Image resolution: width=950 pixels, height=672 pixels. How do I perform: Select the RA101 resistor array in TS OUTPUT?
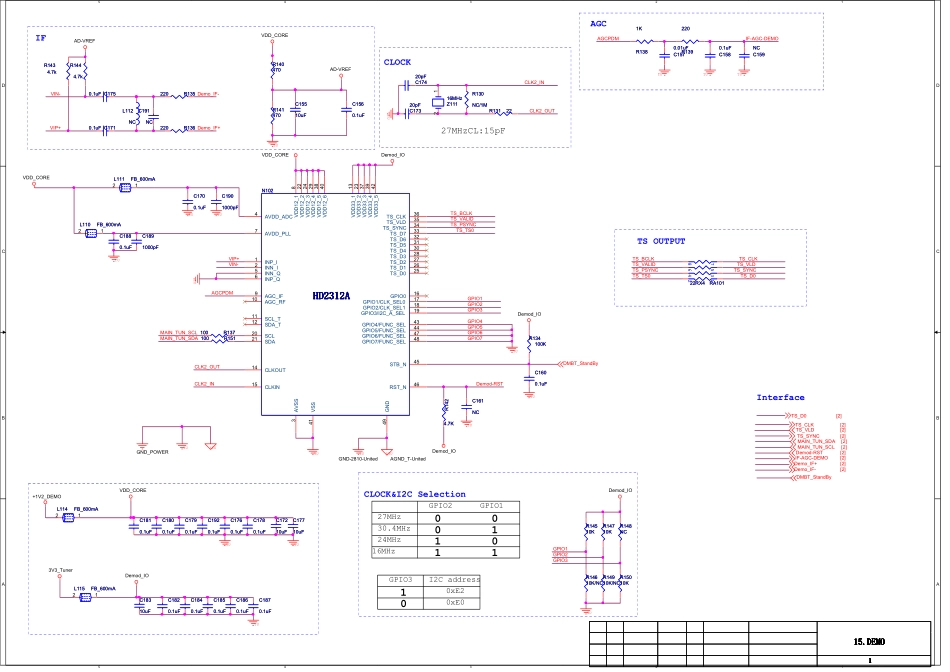coord(704,268)
